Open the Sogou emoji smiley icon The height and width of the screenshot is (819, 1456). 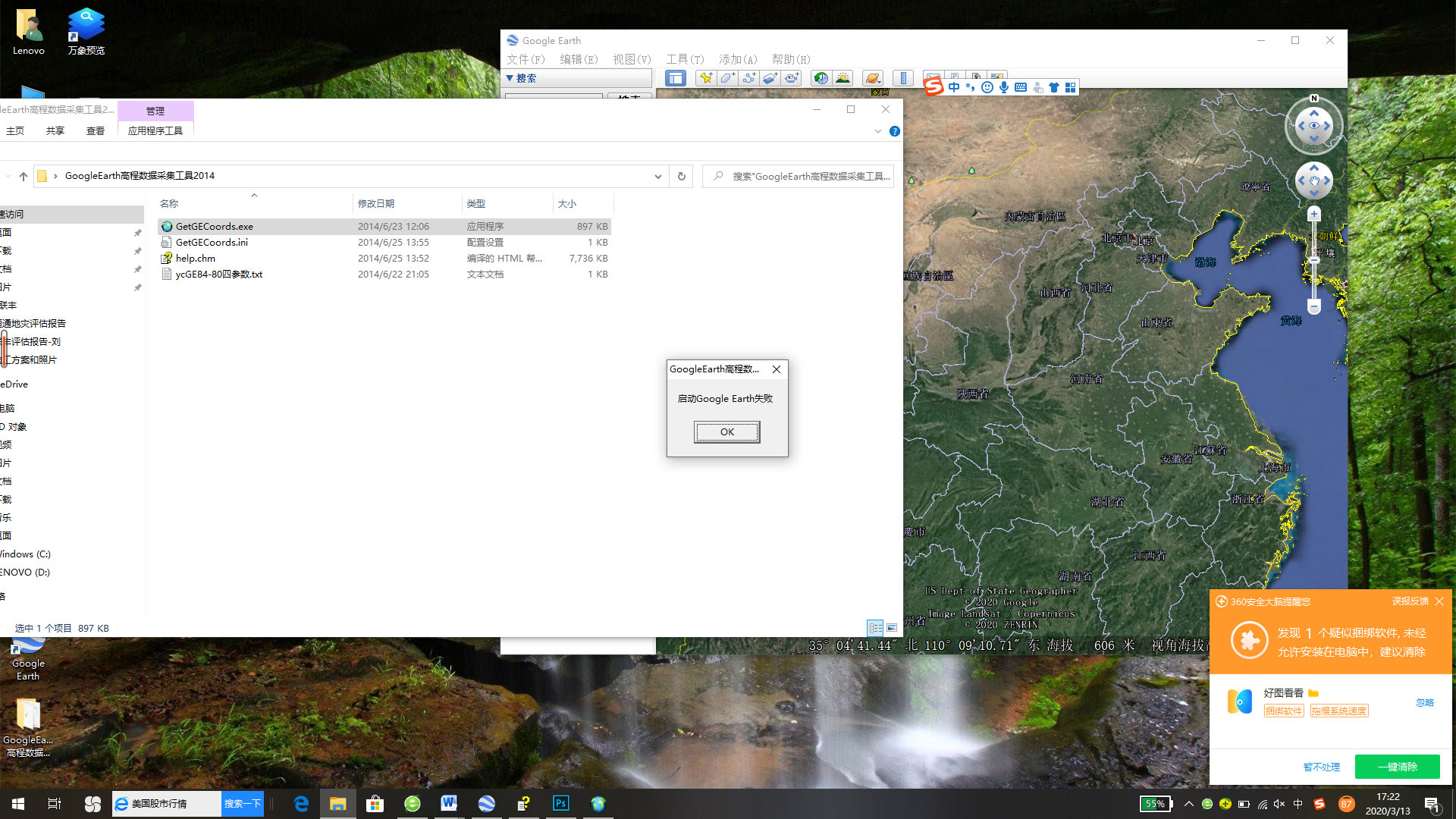[987, 87]
